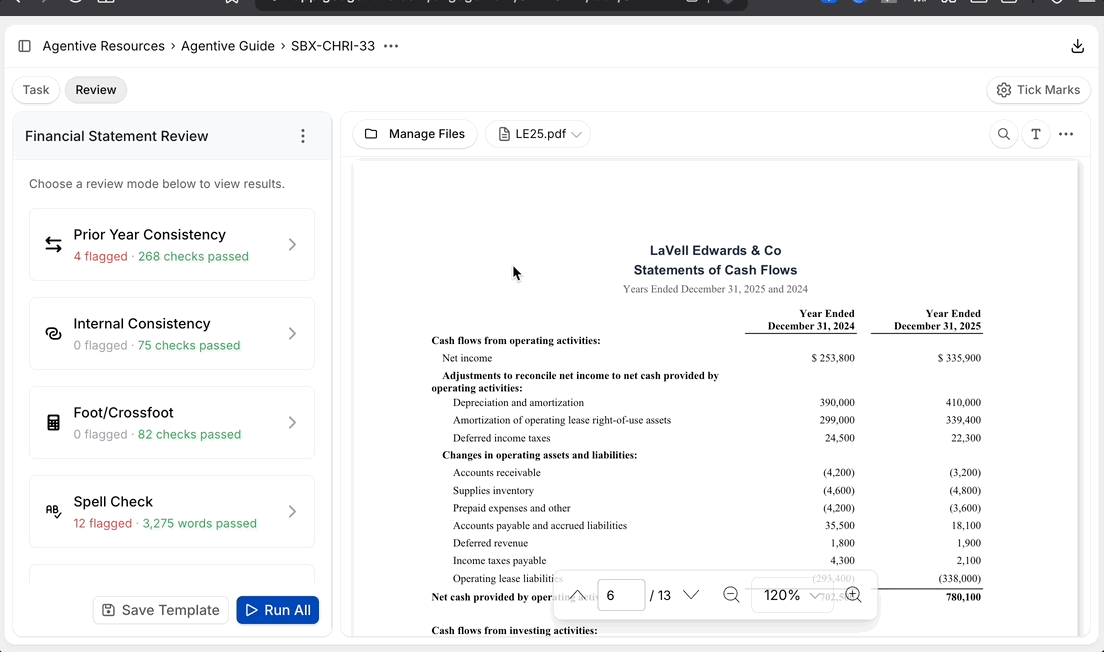Click the page number input field
Image resolution: width=1104 pixels, height=652 pixels.
pyautogui.click(x=621, y=595)
